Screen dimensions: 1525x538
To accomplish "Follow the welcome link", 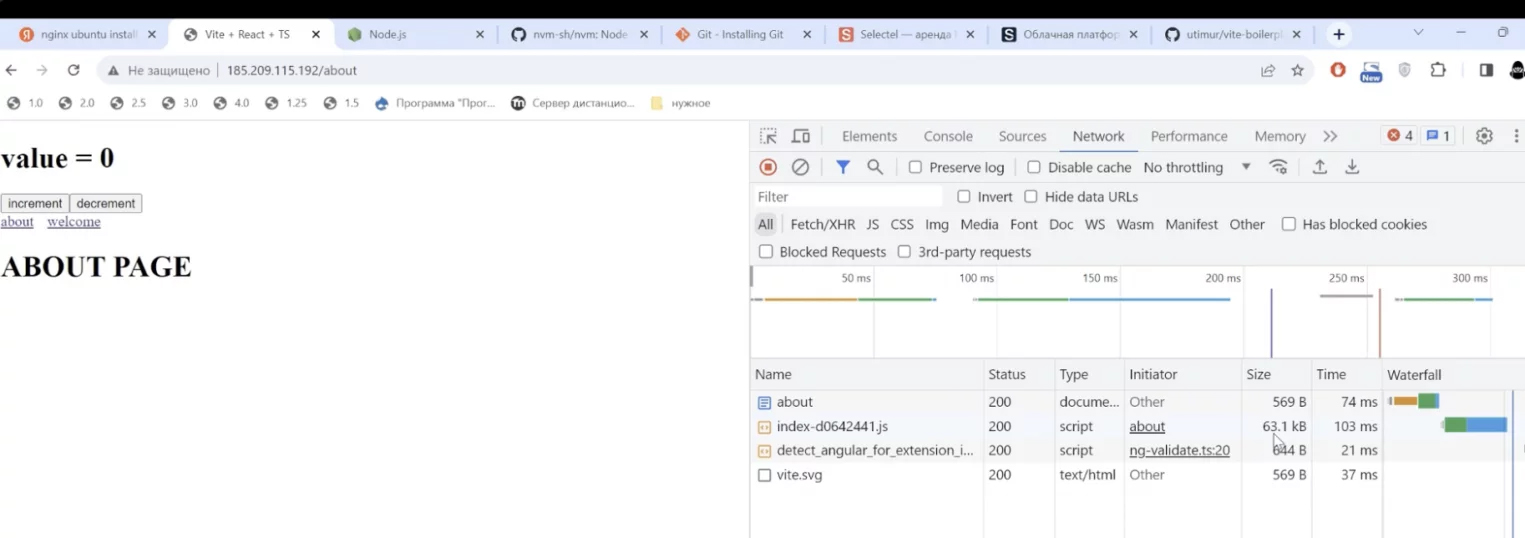I will [74, 222].
